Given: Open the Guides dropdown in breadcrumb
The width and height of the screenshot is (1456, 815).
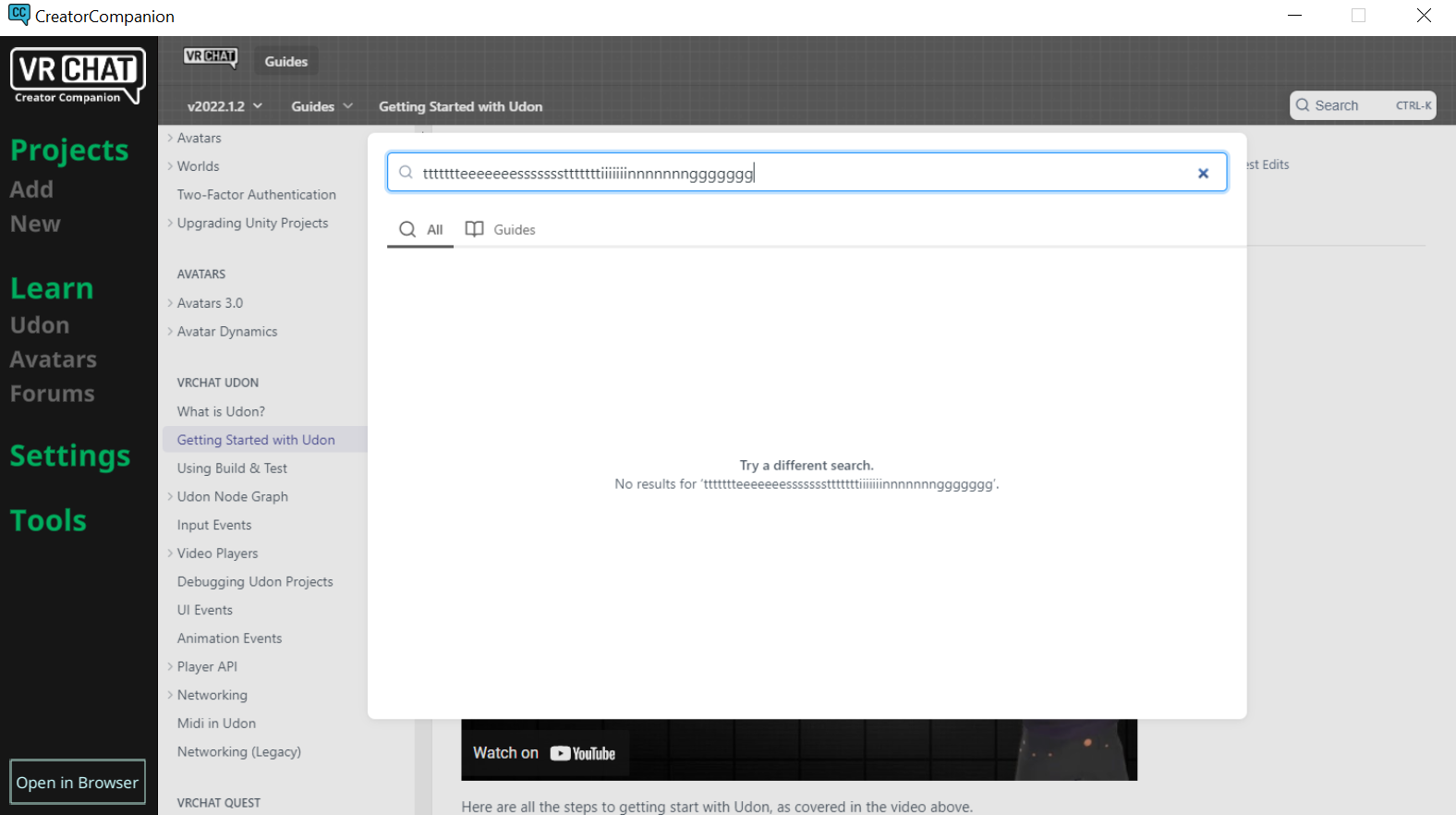Looking at the screenshot, I should 322,106.
